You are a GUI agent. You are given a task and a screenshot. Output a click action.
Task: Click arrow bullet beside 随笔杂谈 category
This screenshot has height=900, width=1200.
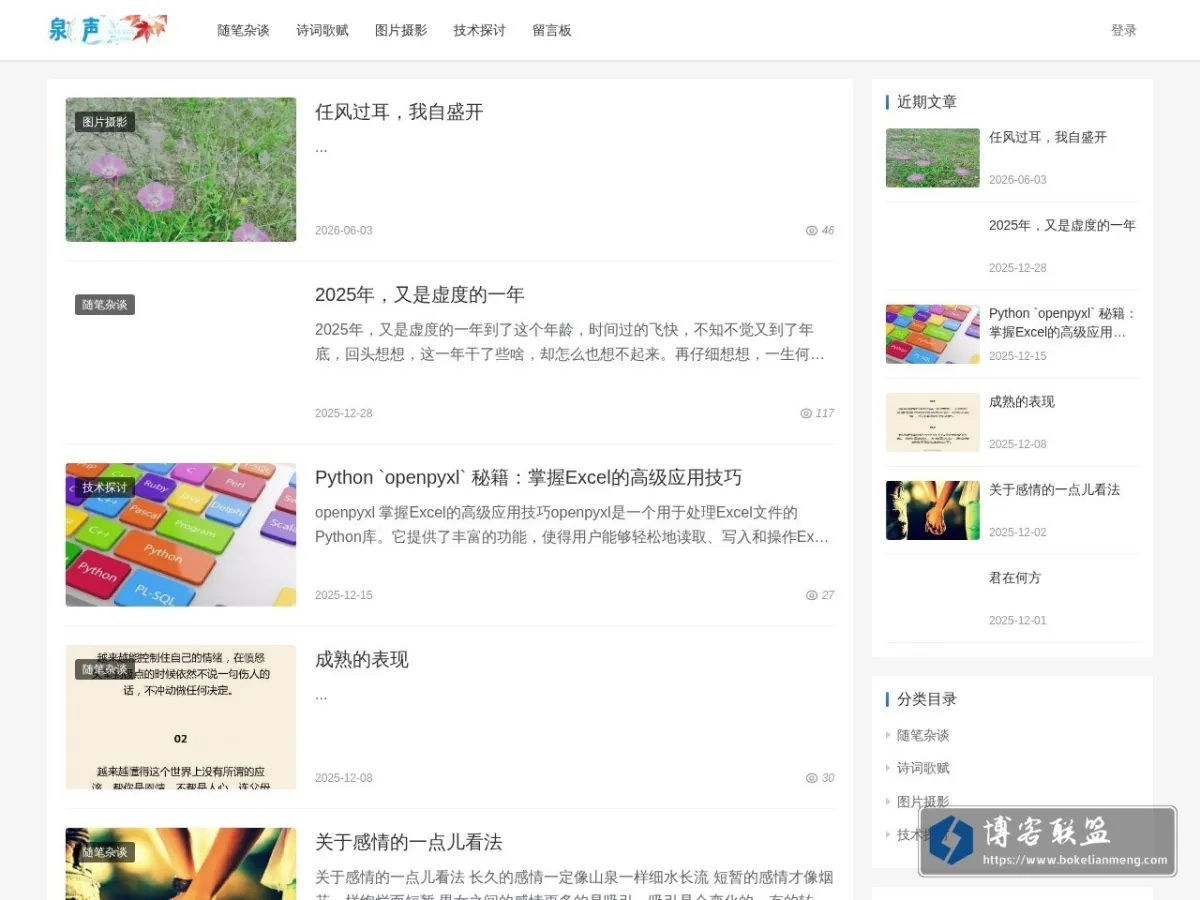(x=888, y=735)
